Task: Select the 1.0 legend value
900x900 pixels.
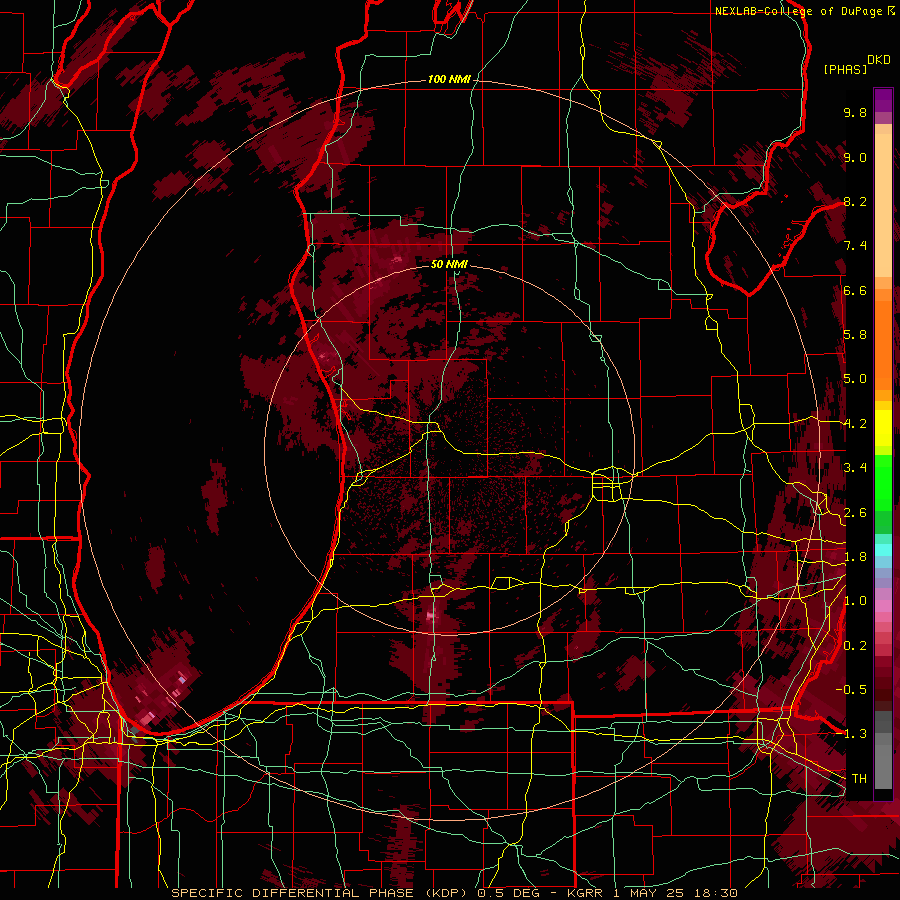Action: point(855,602)
